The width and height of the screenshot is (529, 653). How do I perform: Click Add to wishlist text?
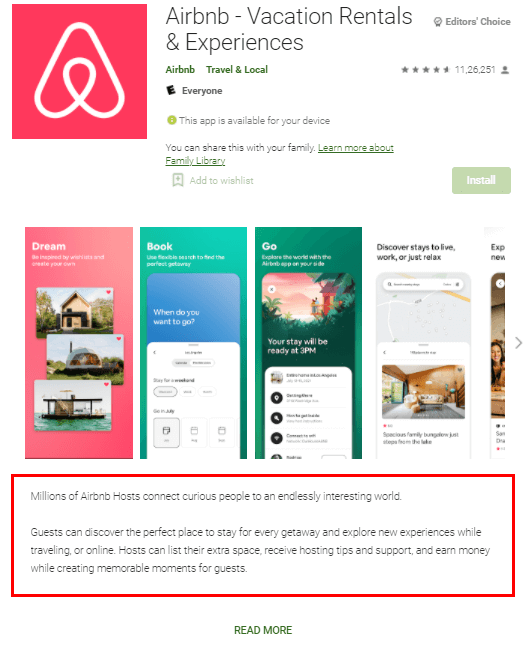pyautogui.click(x=222, y=180)
